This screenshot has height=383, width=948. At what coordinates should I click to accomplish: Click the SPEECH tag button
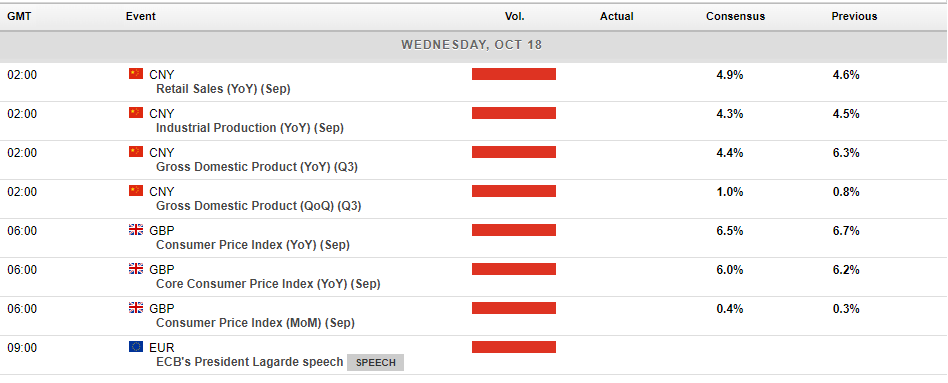(375, 362)
